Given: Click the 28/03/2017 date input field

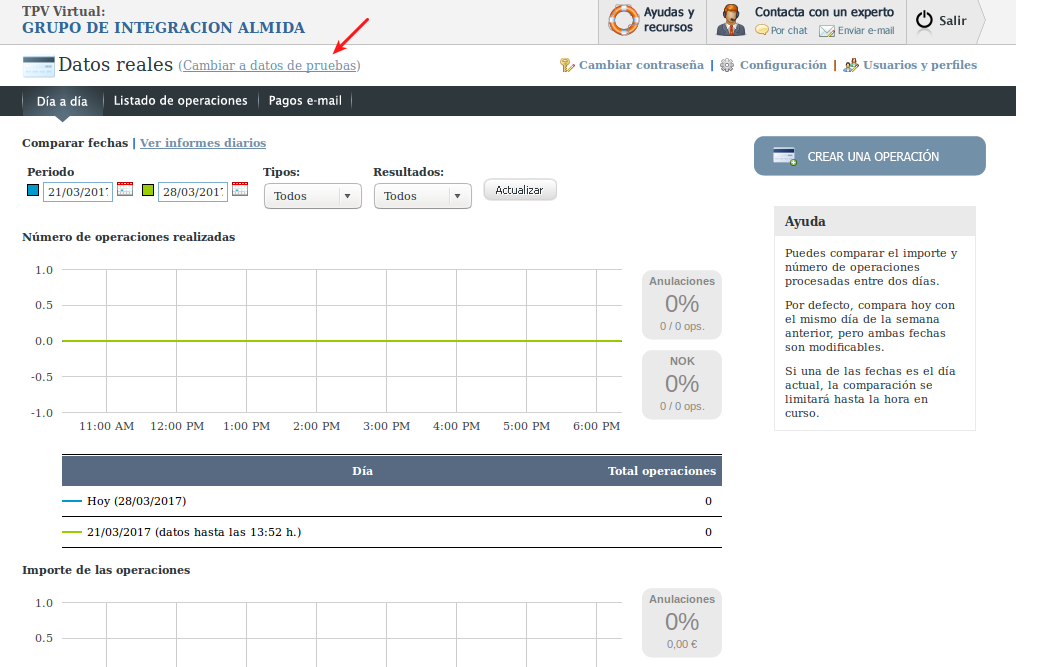Looking at the screenshot, I should coord(192,192).
